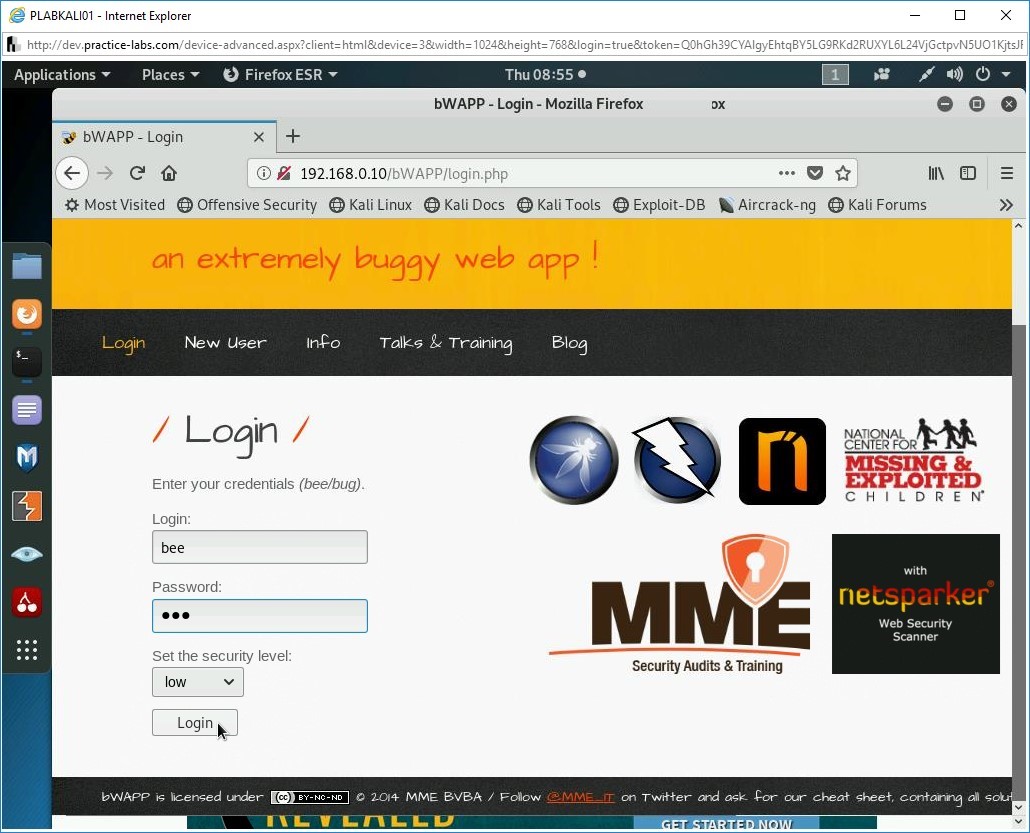This screenshot has height=833, width=1030.
Task: Bookmark this page with the star icon
Action: (x=843, y=173)
